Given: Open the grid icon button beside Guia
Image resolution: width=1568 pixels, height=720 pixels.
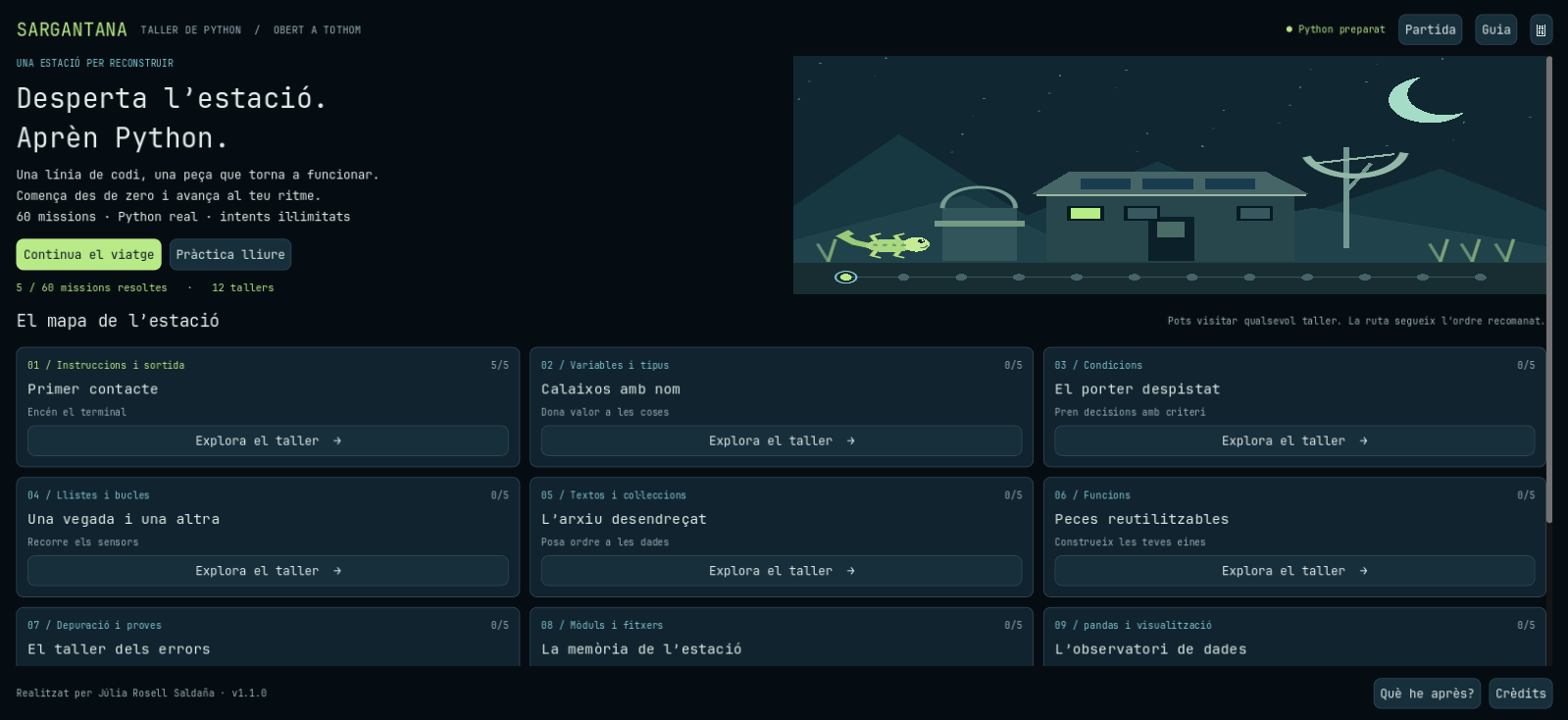Looking at the screenshot, I should tap(1541, 29).
